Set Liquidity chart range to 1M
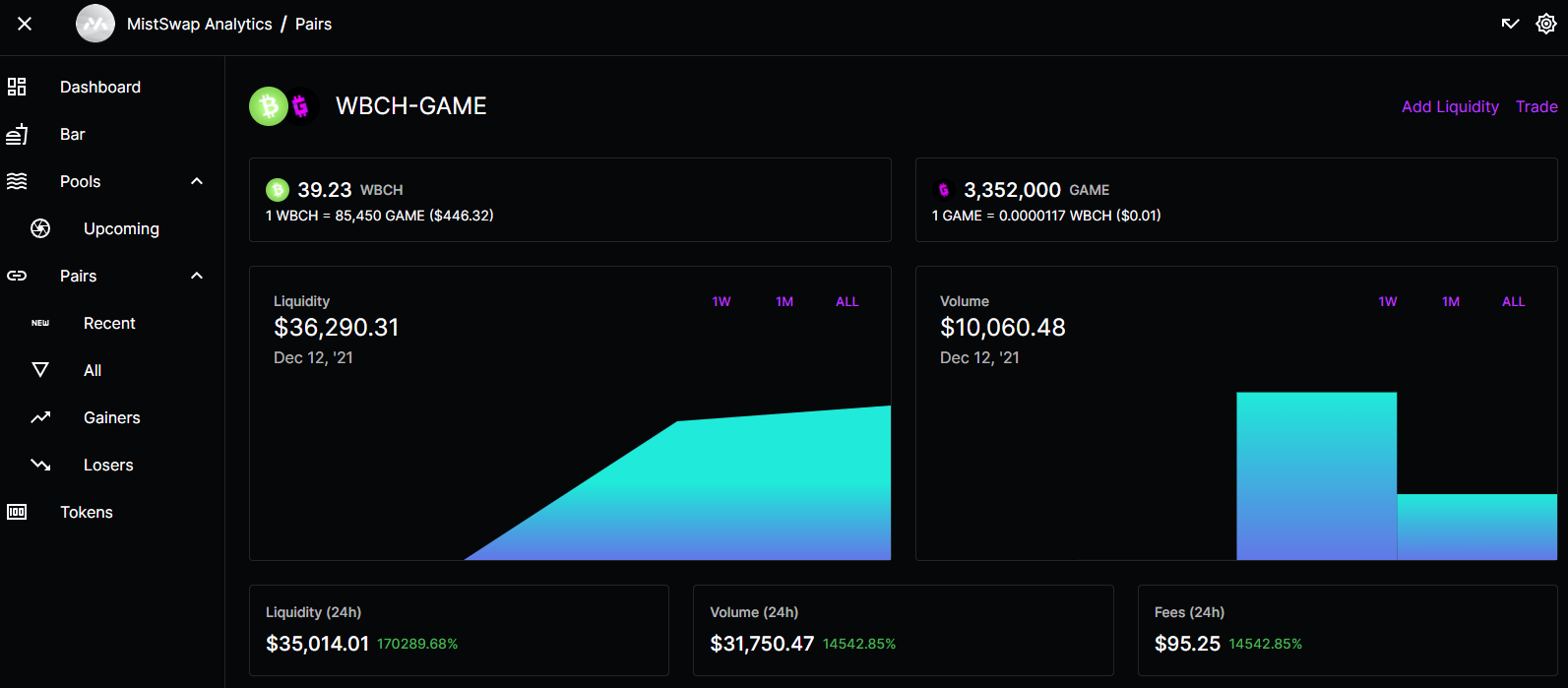The image size is (1568, 688). click(784, 302)
